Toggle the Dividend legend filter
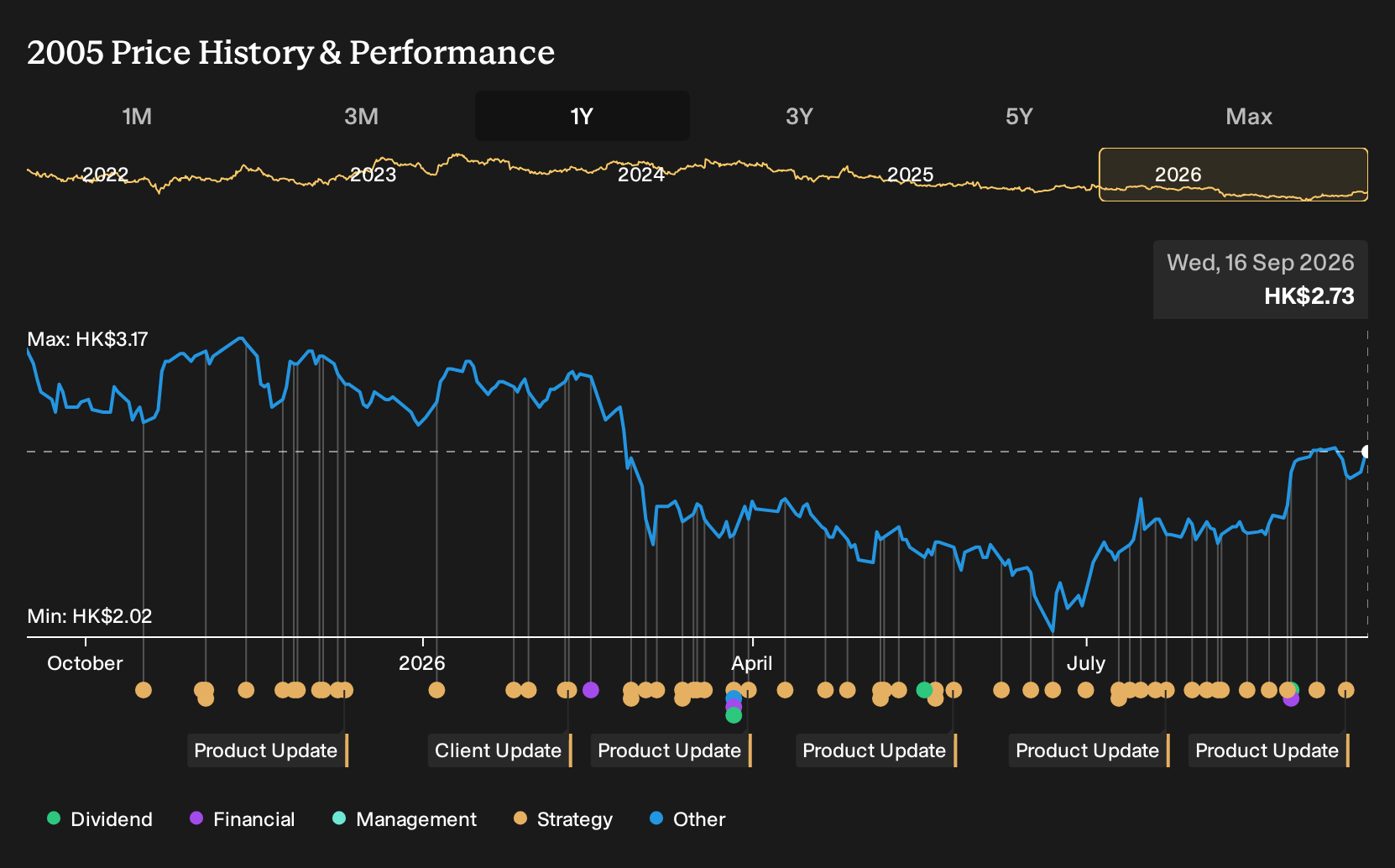Image resolution: width=1395 pixels, height=868 pixels. (100, 818)
